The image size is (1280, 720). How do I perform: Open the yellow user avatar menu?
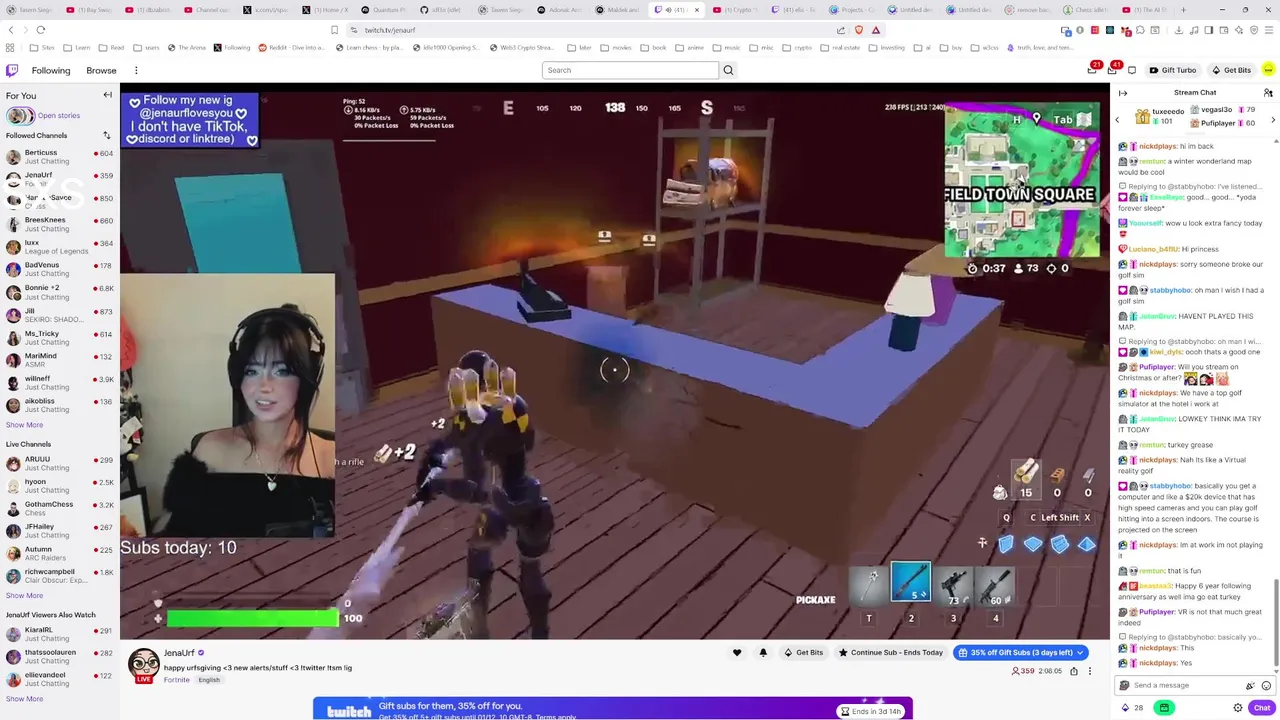[1268, 69]
